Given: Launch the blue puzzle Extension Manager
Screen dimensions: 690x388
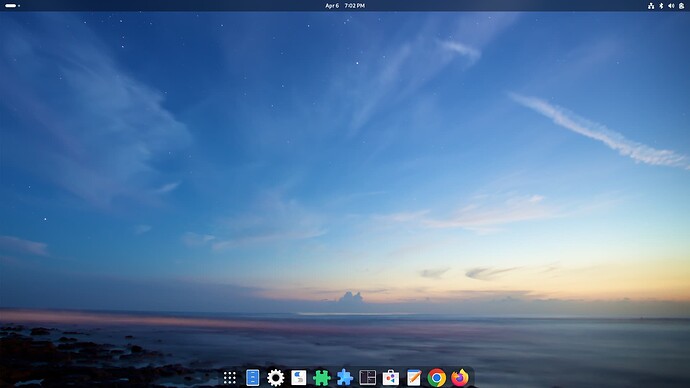Looking at the screenshot, I should [345, 377].
